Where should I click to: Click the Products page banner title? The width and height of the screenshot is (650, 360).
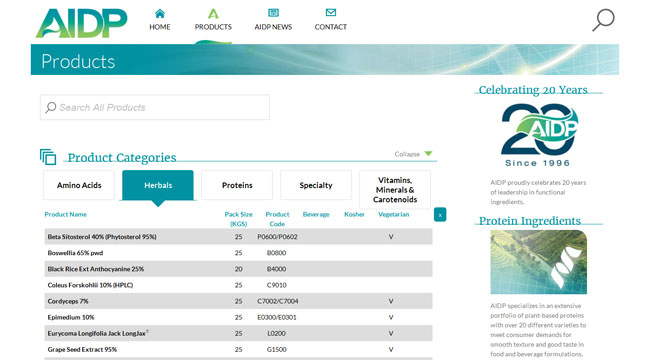pos(78,61)
